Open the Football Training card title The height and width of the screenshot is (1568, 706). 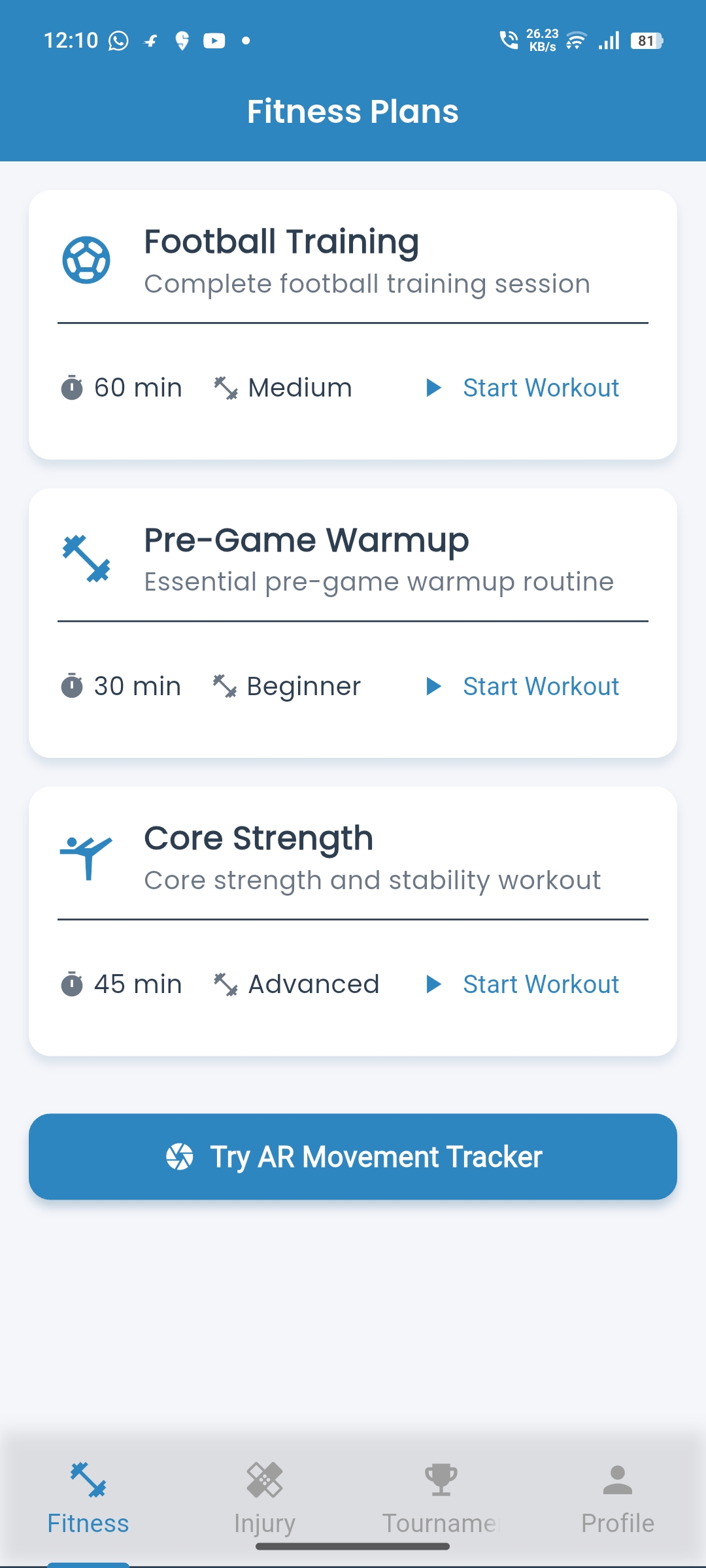281,242
